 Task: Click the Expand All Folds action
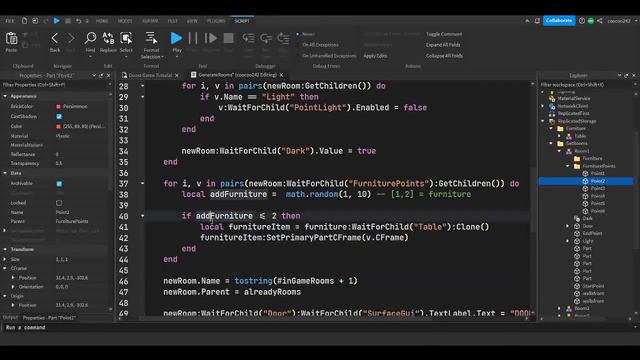(443, 45)
